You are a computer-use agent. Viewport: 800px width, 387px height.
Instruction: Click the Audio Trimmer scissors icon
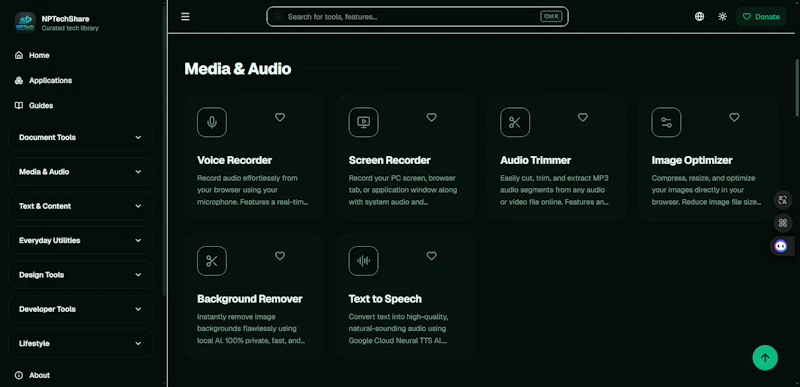[x=515, y=122]
